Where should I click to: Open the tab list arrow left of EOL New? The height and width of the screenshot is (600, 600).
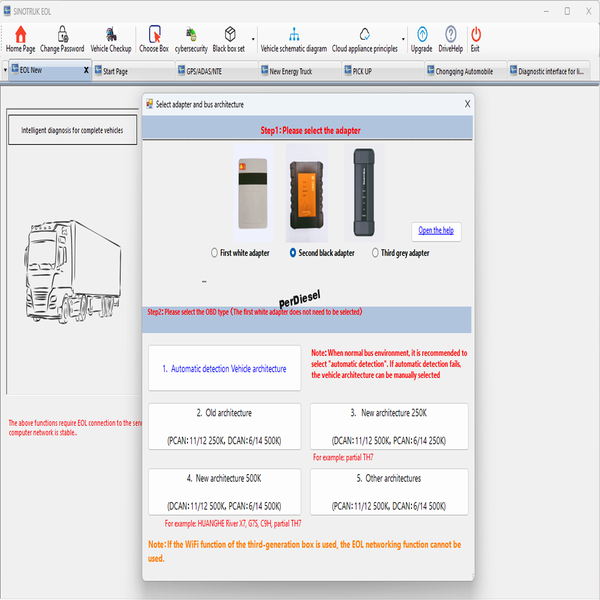point(5,71)
